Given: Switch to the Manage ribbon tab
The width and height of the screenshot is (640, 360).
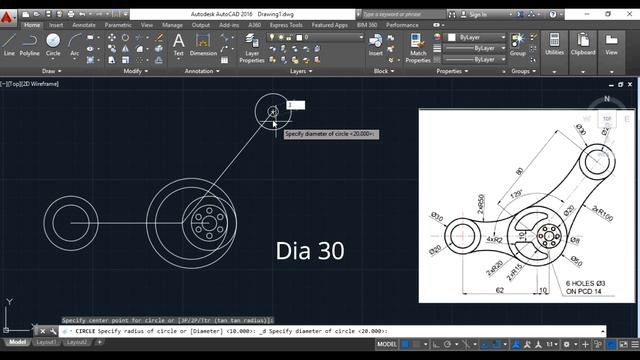Looking at the screenshot, I should pos(172,25).
